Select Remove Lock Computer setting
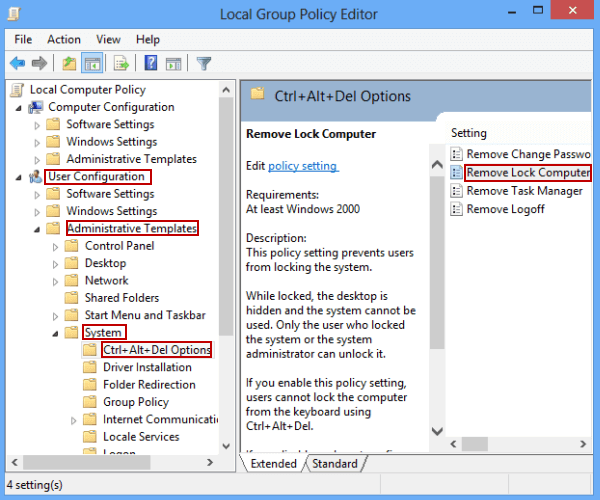The height and width of the screenshot is (500, 600). click(528, 173)
